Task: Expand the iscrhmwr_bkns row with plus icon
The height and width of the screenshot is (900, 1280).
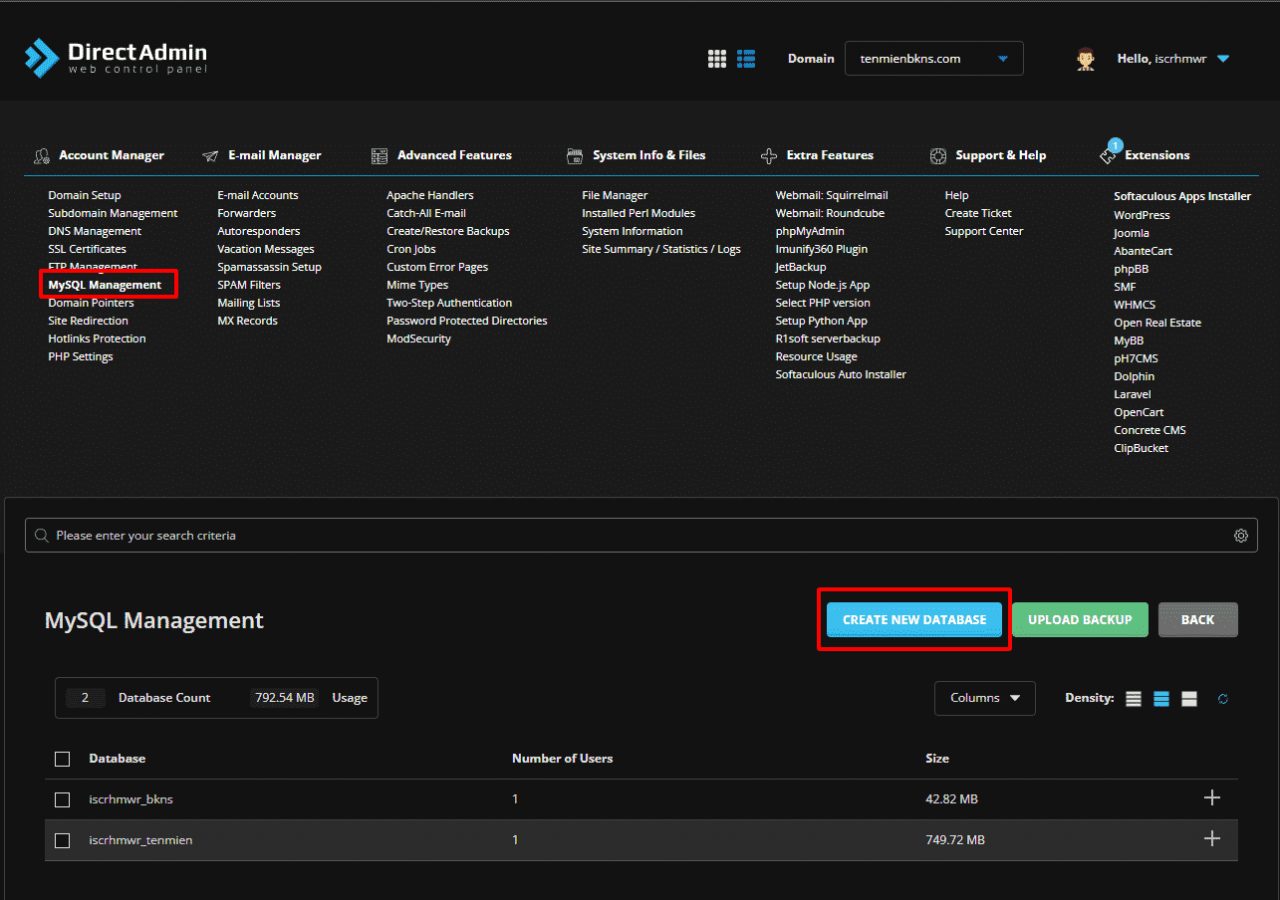Action: coord(1212,798)
